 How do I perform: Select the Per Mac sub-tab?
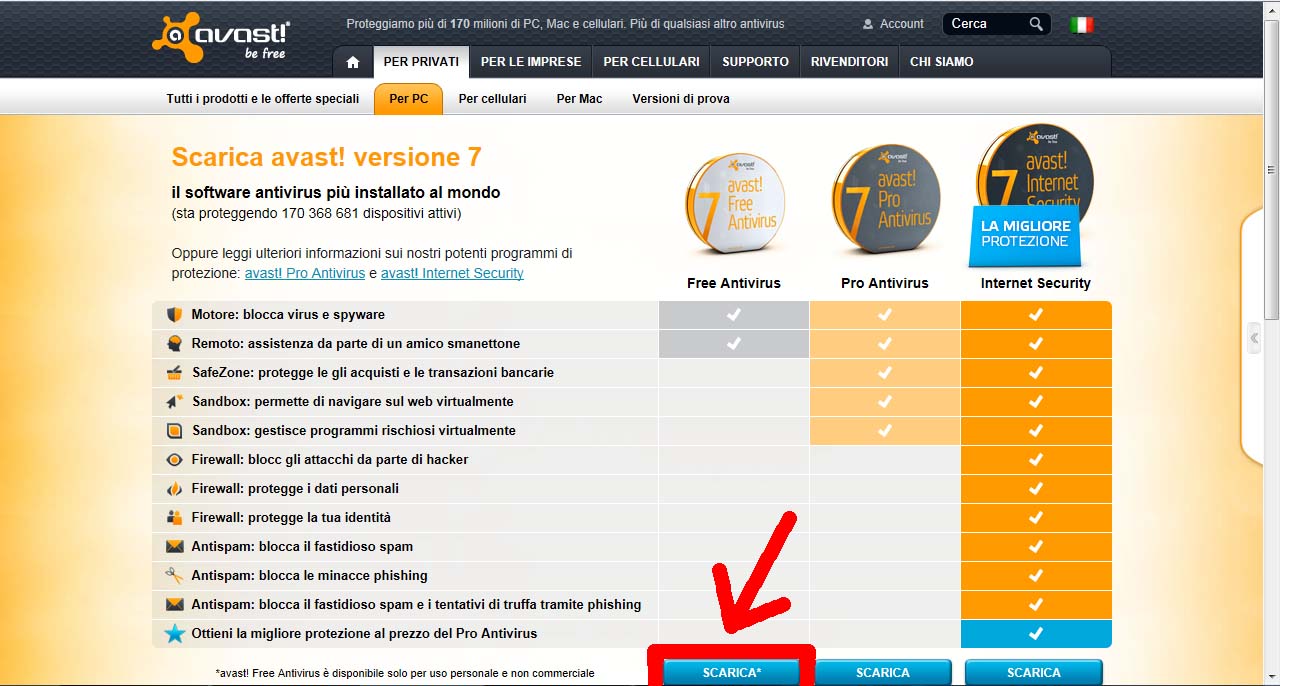pyautogui.click(x=579, y=99)
